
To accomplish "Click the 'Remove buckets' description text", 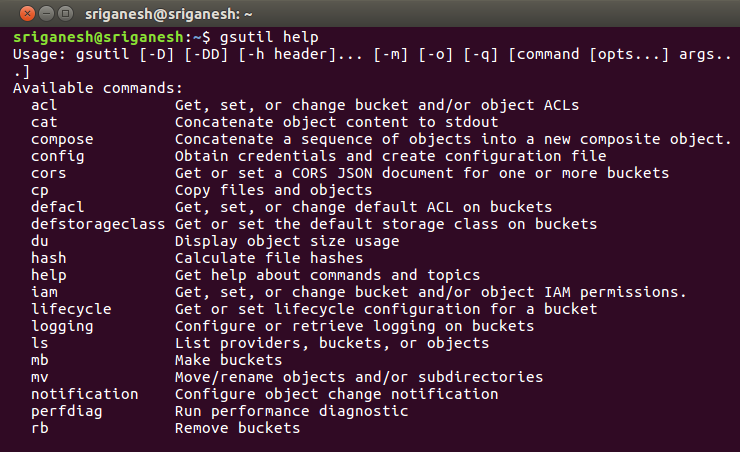I will pyautogui.click(x=237, y=428).
